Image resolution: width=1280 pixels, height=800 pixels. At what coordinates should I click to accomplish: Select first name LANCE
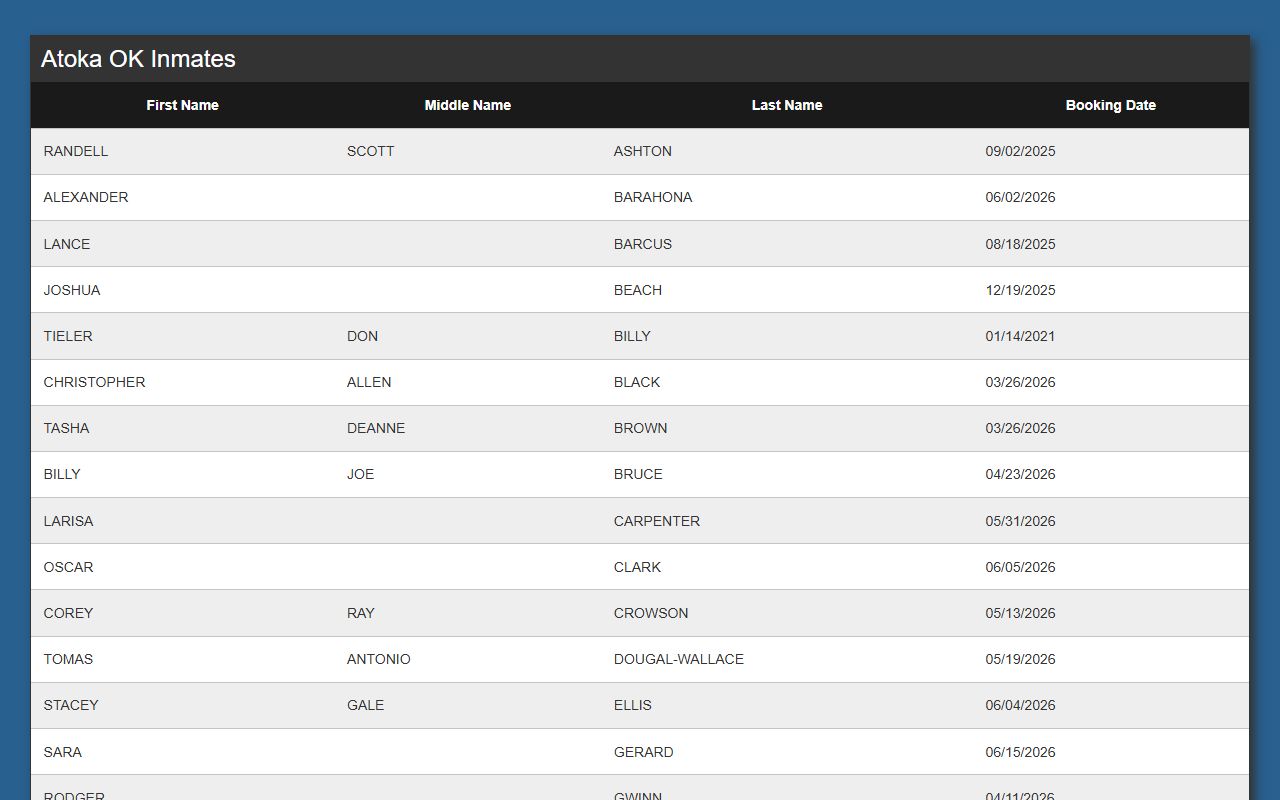coord(67,244)
